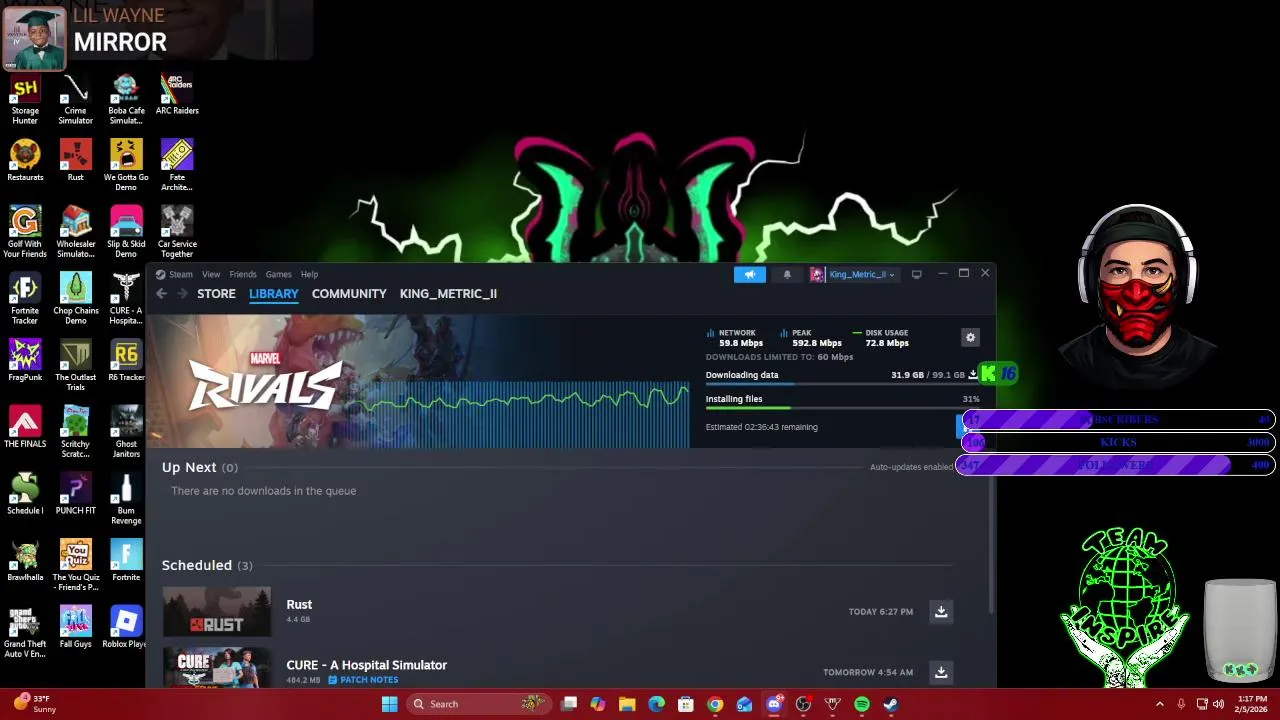Open Brawlhalla desktop shortcut
Image resolution: width=1280 pixels, height=720 pixels.
coord(25,561)
